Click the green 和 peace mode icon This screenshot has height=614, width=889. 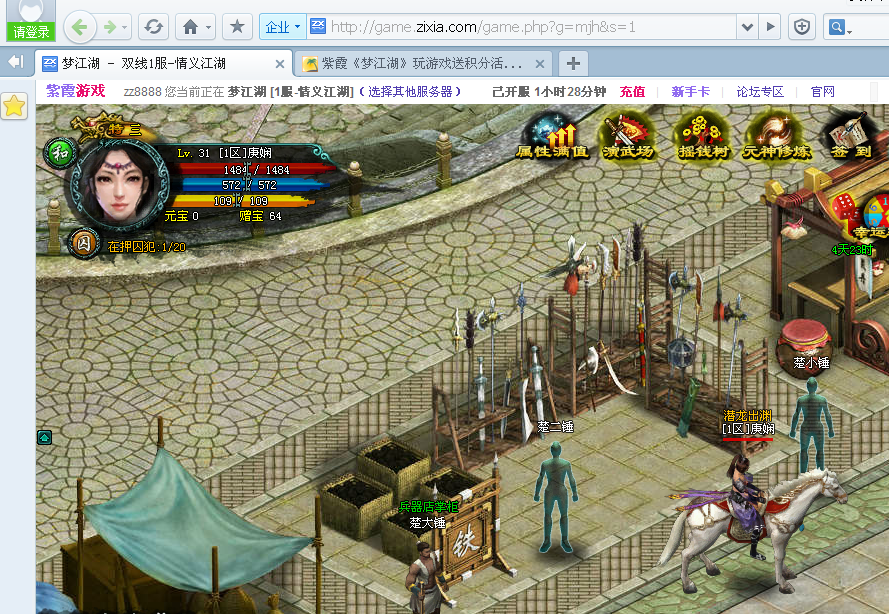(x=60, y=152)
